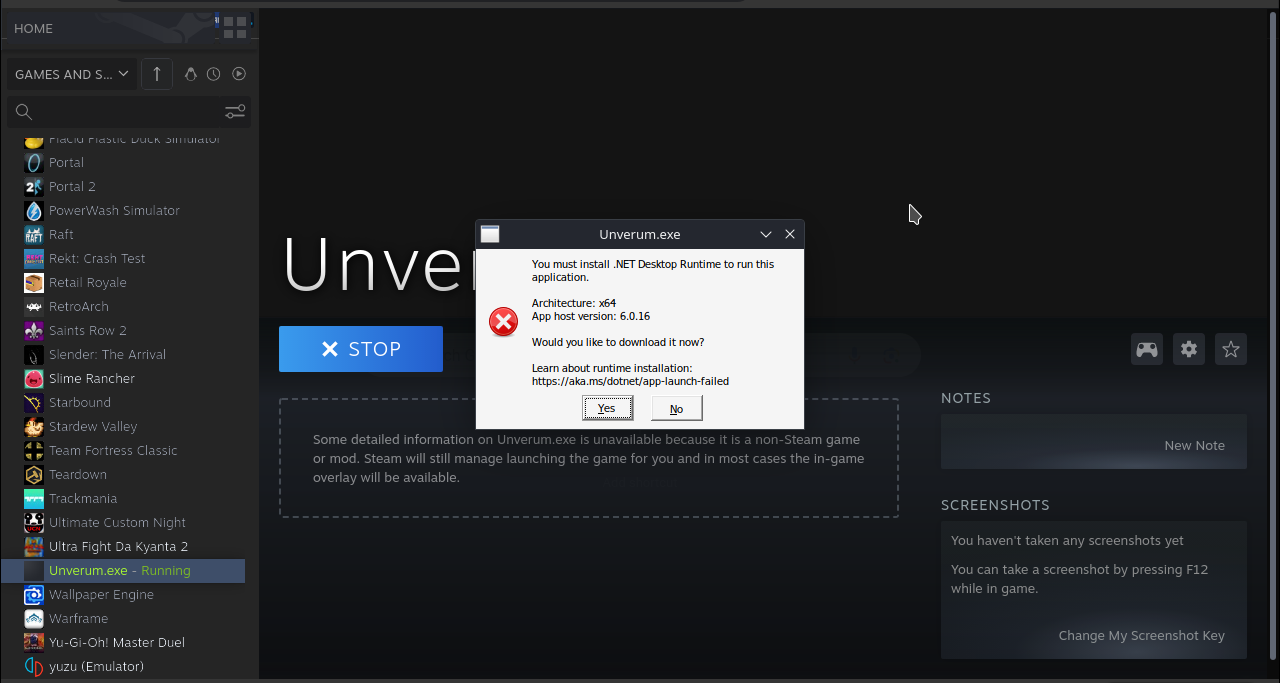Go to the library Home button
1280x683 pixels.
[34, 28]
